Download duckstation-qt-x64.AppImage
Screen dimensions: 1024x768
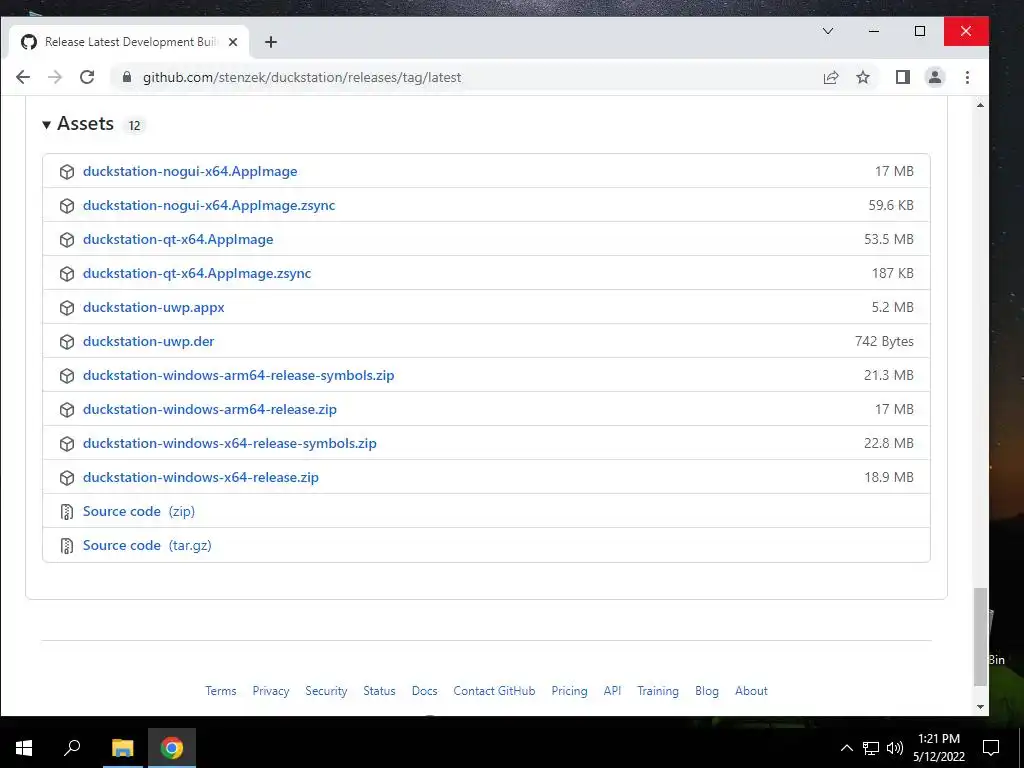click(x=178, y=239)
